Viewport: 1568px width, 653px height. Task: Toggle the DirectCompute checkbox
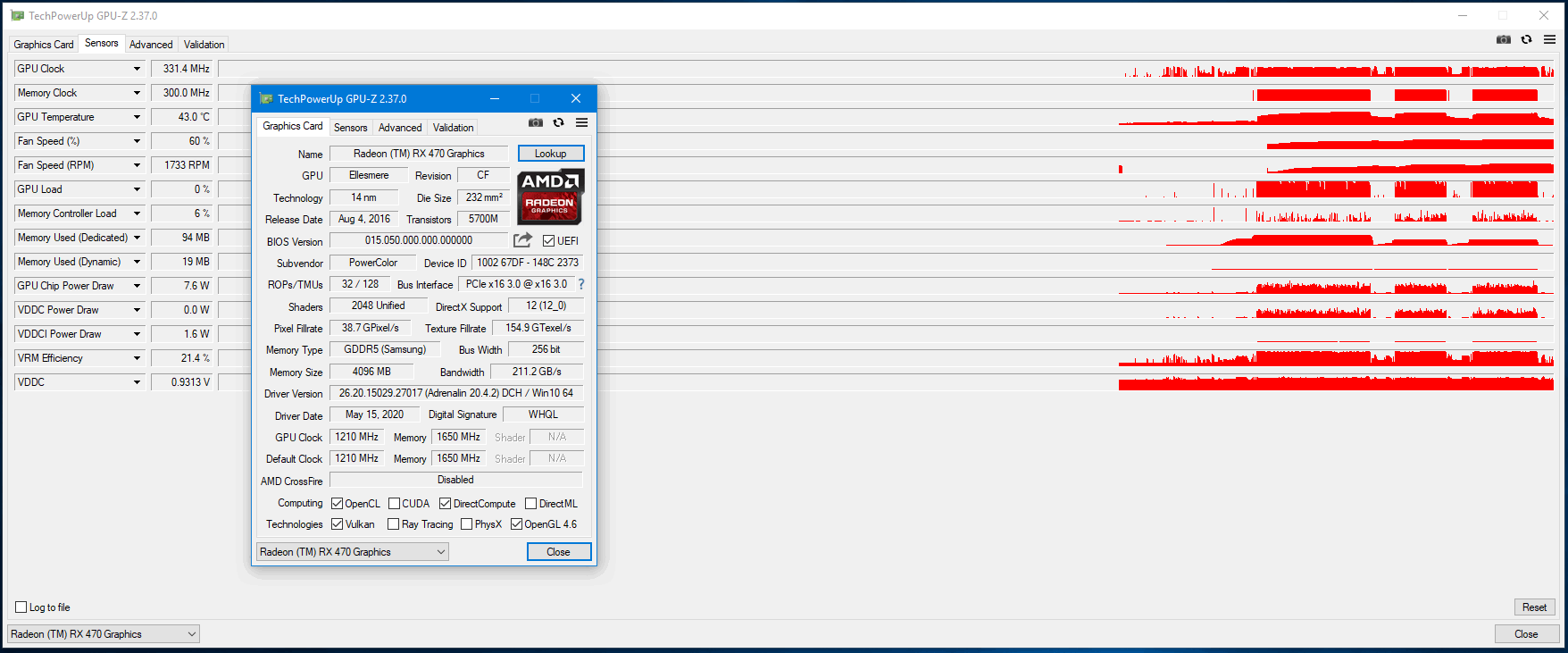(x=445, y=504)
